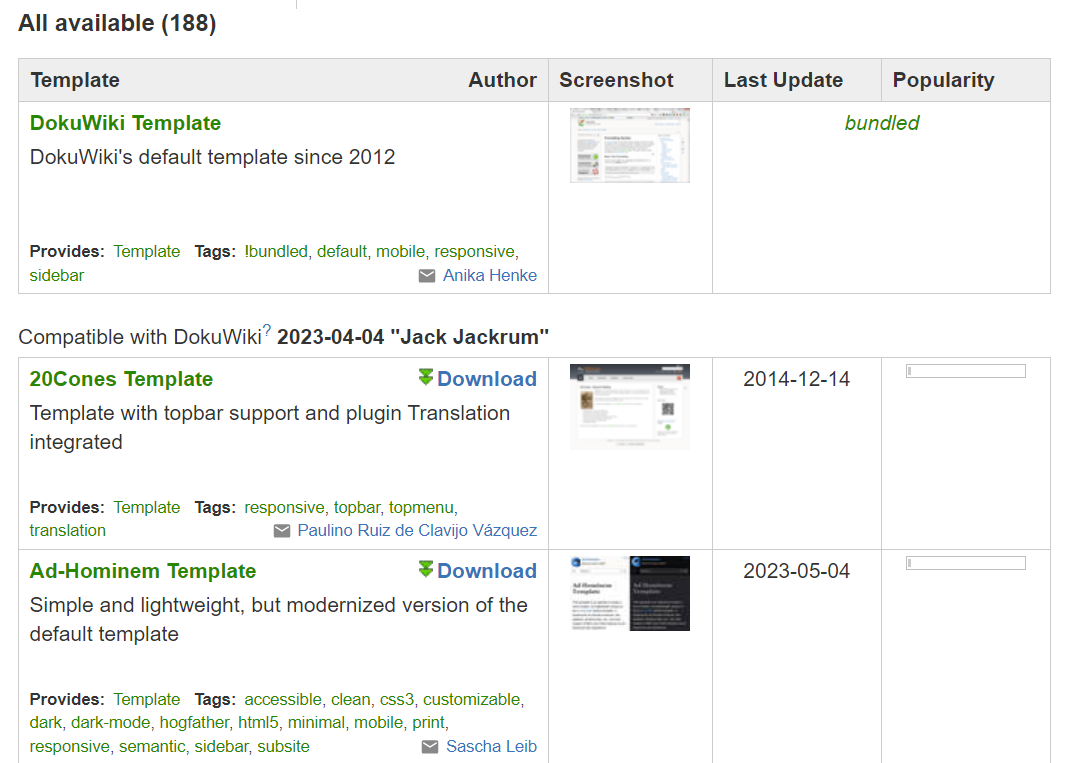Click the Template provides link for 20Cones Template
This screenshot has height=763, width=1073.
click(146, 508)
